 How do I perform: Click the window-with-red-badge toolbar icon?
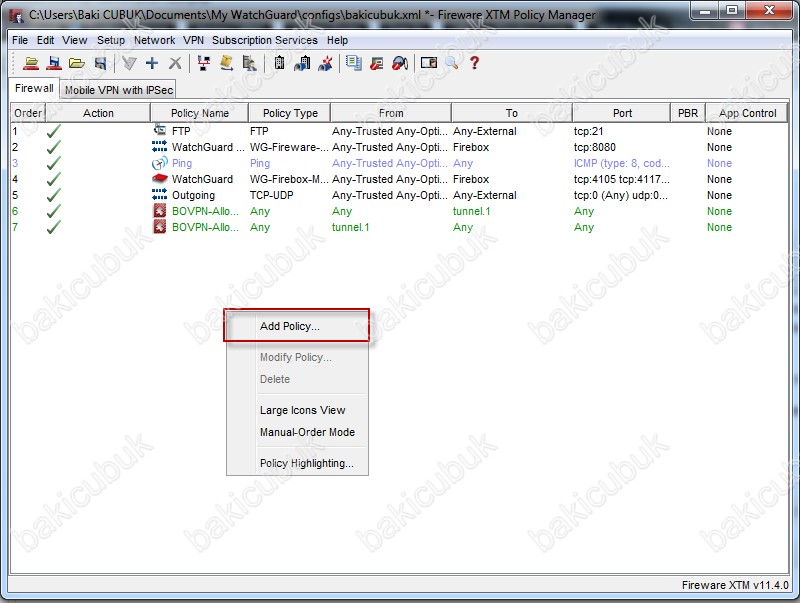[x=377, y=63]
